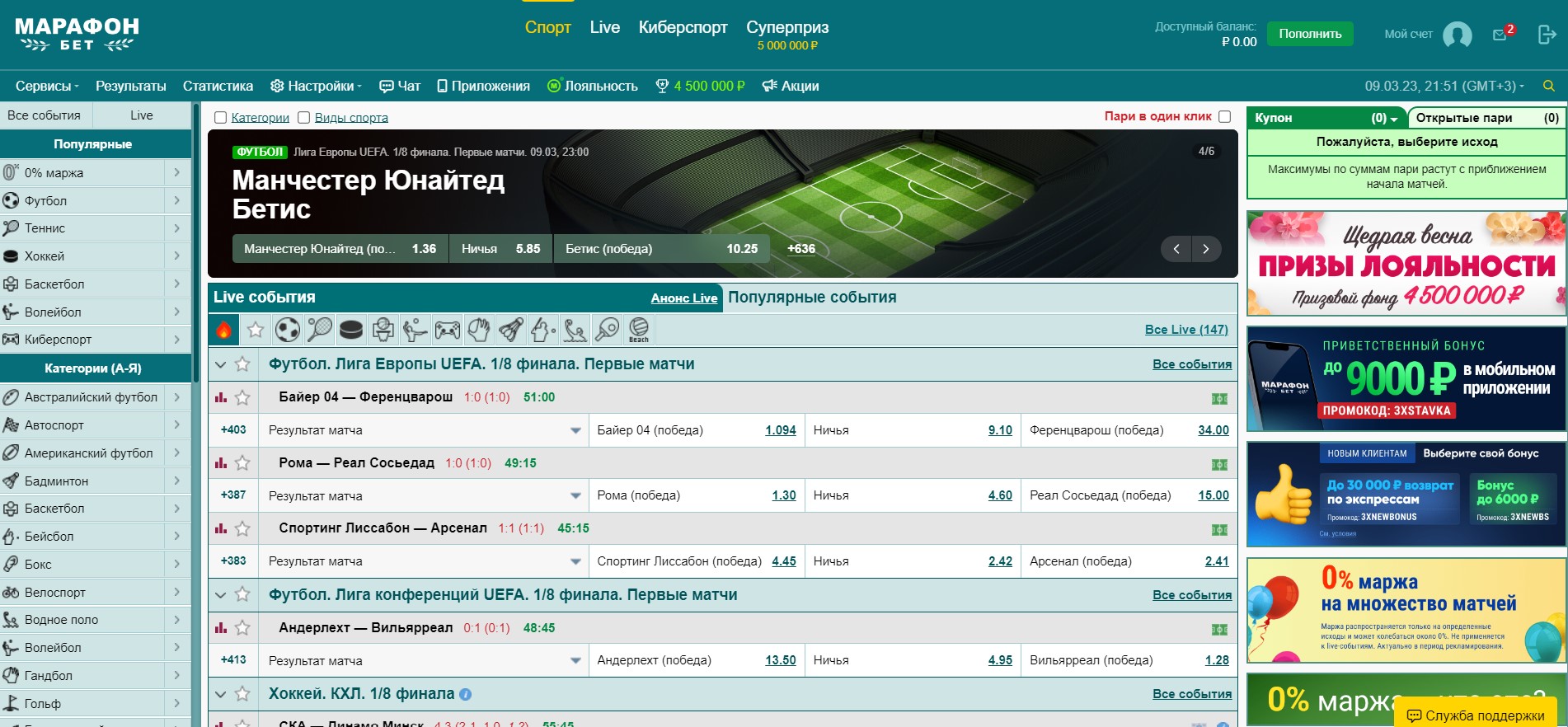
Task: Click the search magnifier icon
Action: (x=1548, y=86)
